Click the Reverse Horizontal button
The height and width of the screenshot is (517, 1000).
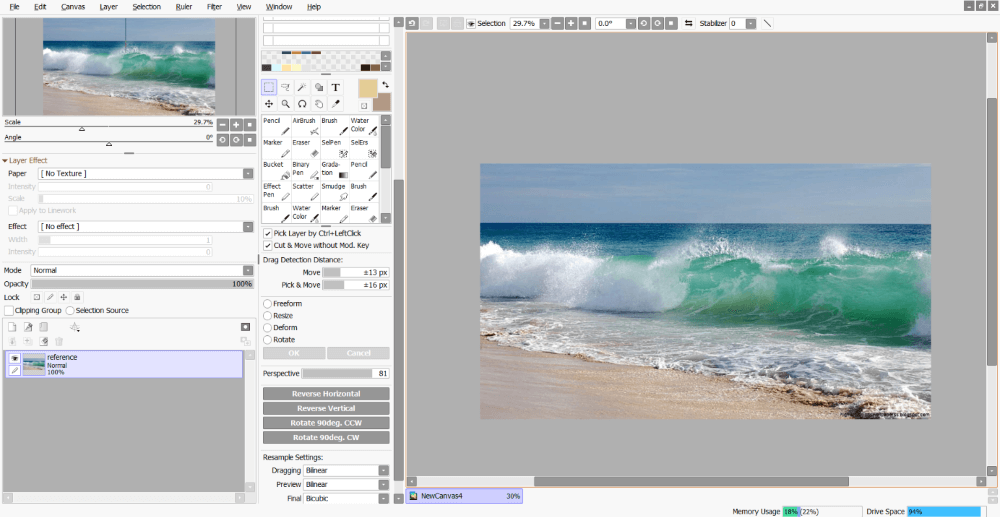[326, 394]
